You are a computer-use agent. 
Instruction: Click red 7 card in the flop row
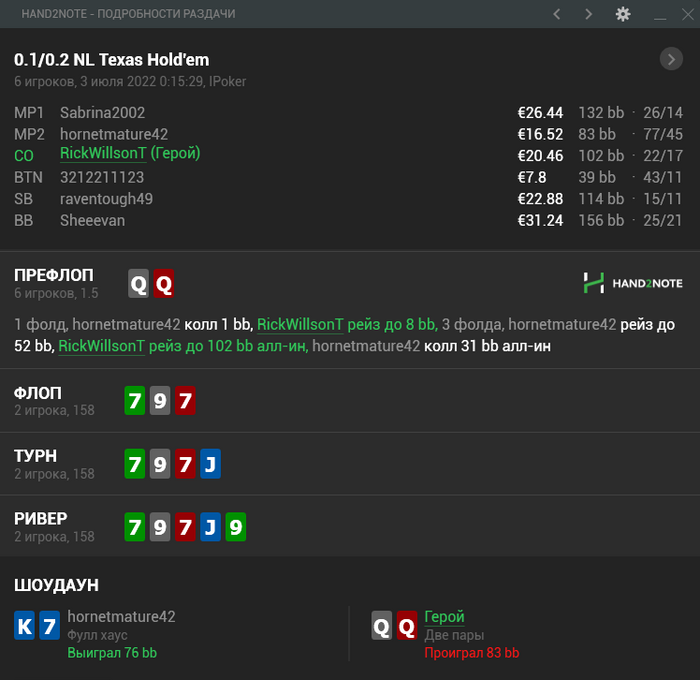(185, 400)
